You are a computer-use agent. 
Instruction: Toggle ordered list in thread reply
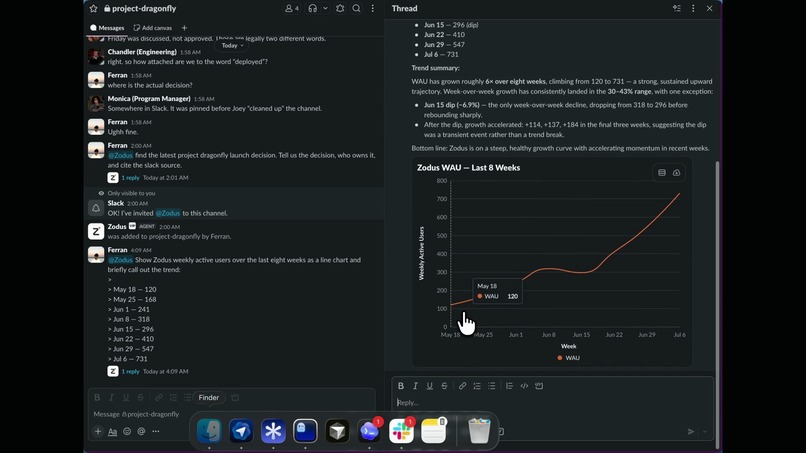[477, 386]
